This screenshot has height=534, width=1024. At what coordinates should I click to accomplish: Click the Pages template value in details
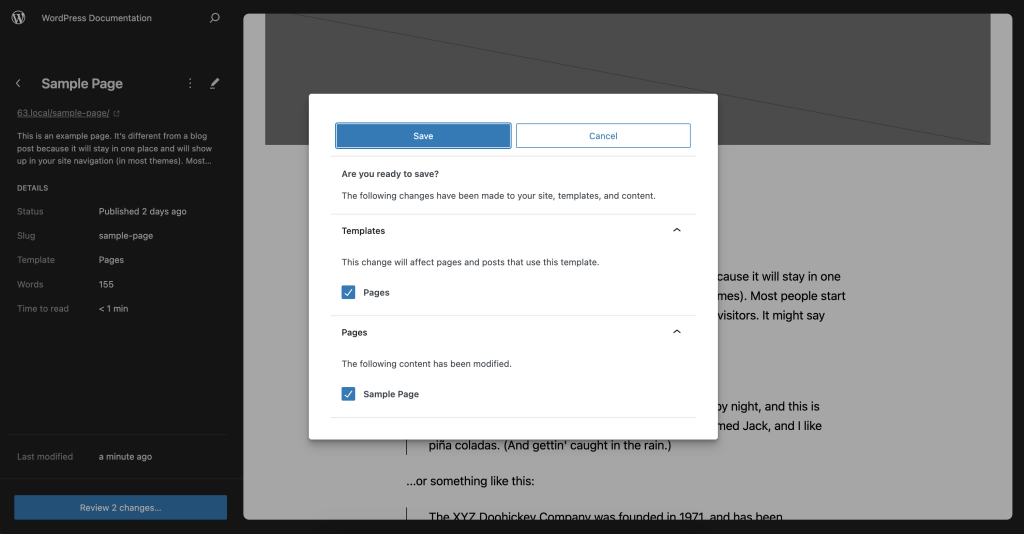pos(111,260)
